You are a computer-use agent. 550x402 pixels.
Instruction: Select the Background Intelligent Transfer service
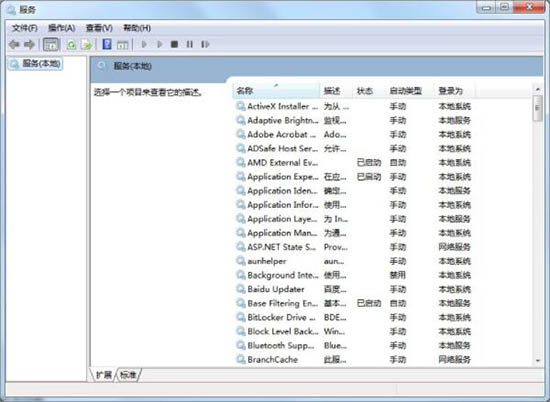(354, 275)
